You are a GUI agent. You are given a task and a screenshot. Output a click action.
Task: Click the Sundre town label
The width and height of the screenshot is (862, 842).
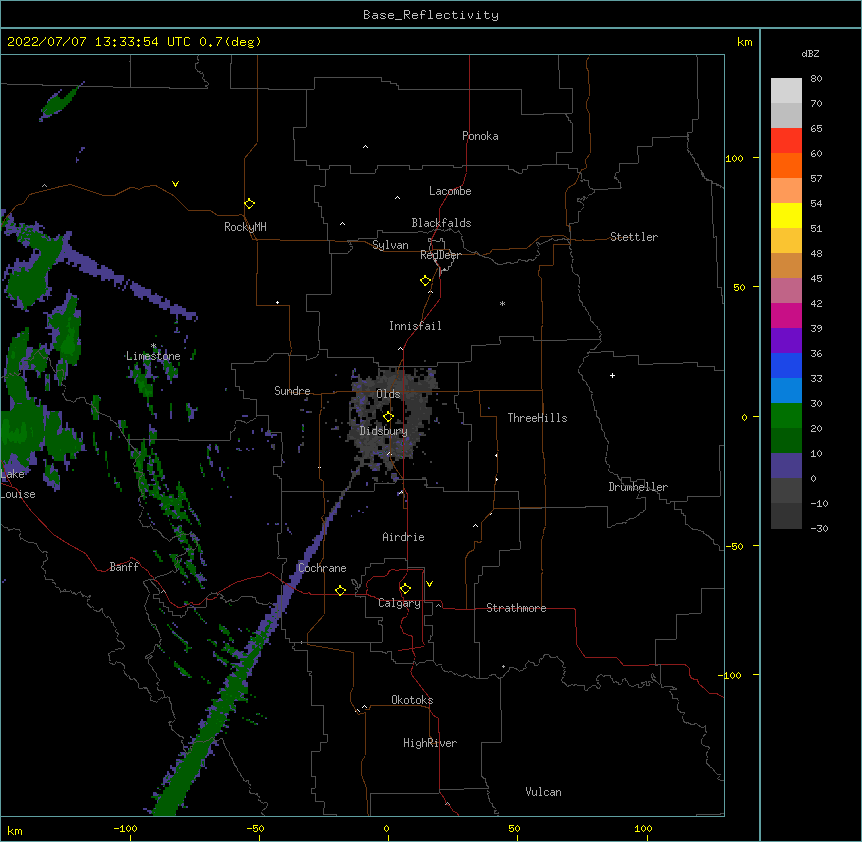(292, 391)
